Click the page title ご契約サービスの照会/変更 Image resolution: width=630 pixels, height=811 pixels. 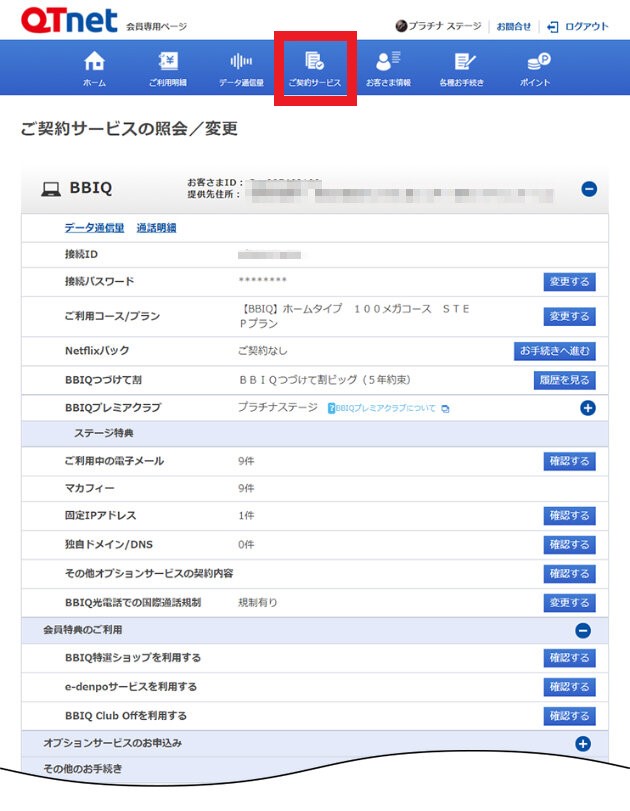[x=129, y=128]
